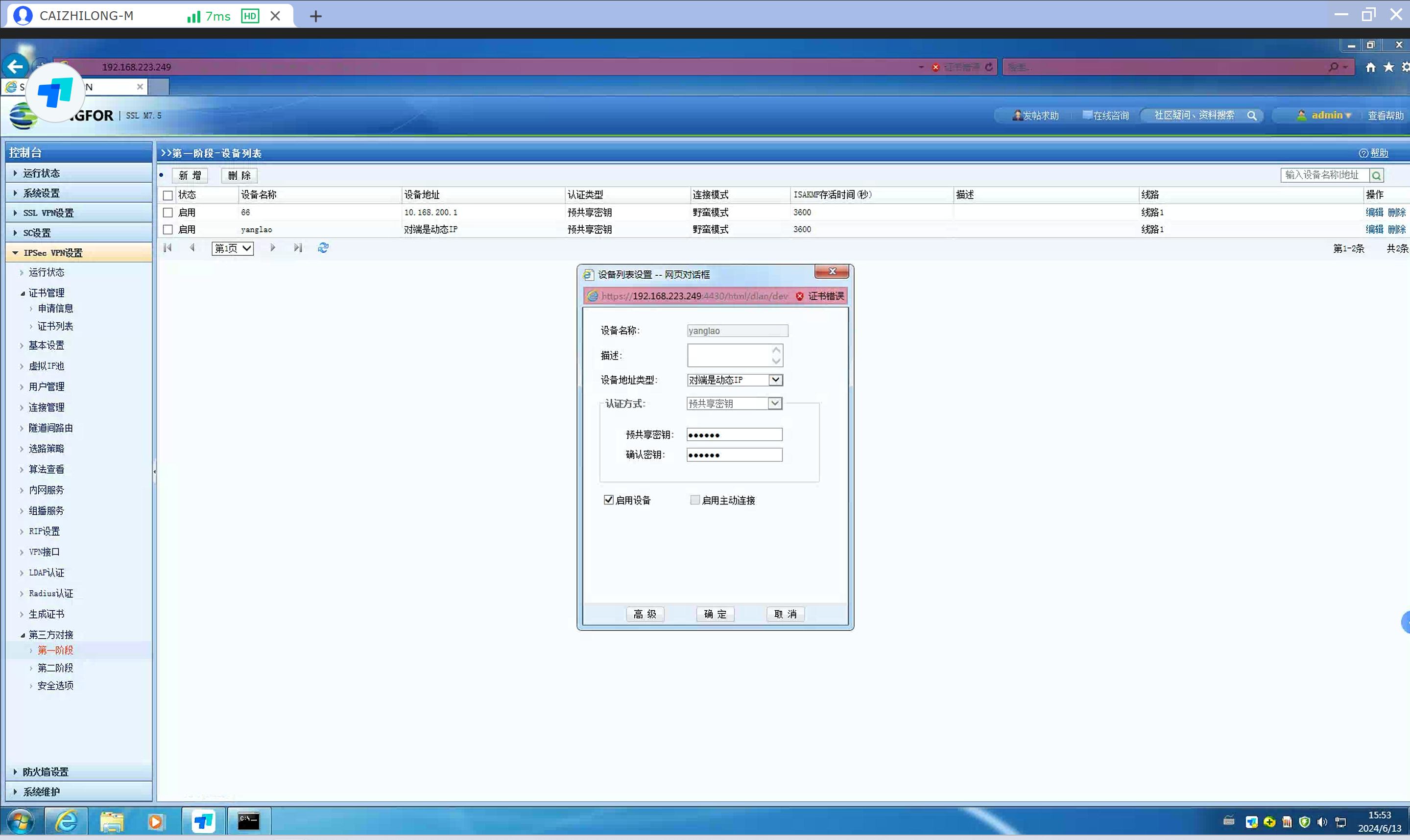
Task: Go to last page pagination icon
Action: tap(298, 248)
